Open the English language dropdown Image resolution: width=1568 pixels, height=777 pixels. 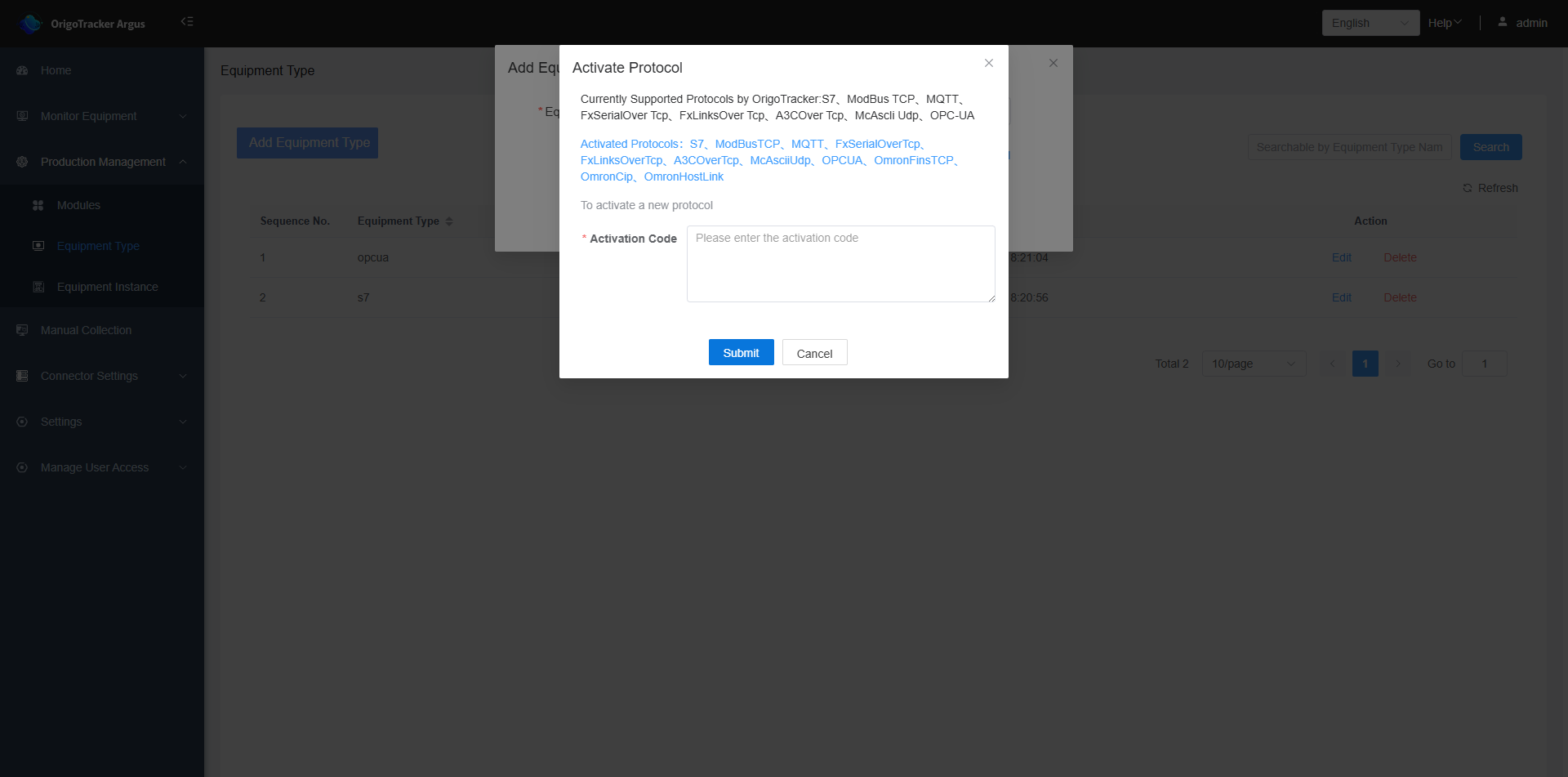(1370, 23)
